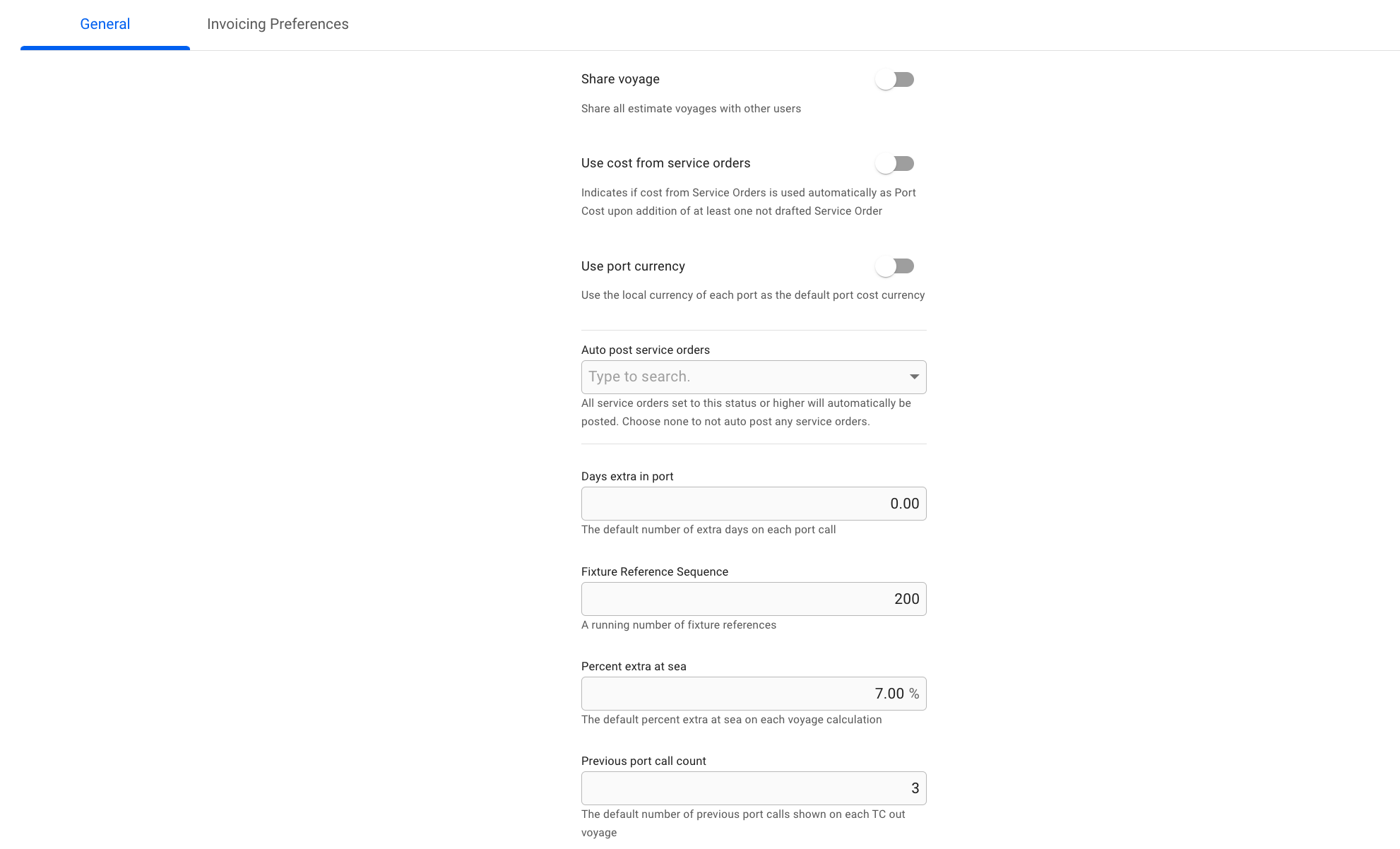Screen dimensions: 1400x849
Task: Enable the Share voyage toggle switch
Action: [895, 80]
